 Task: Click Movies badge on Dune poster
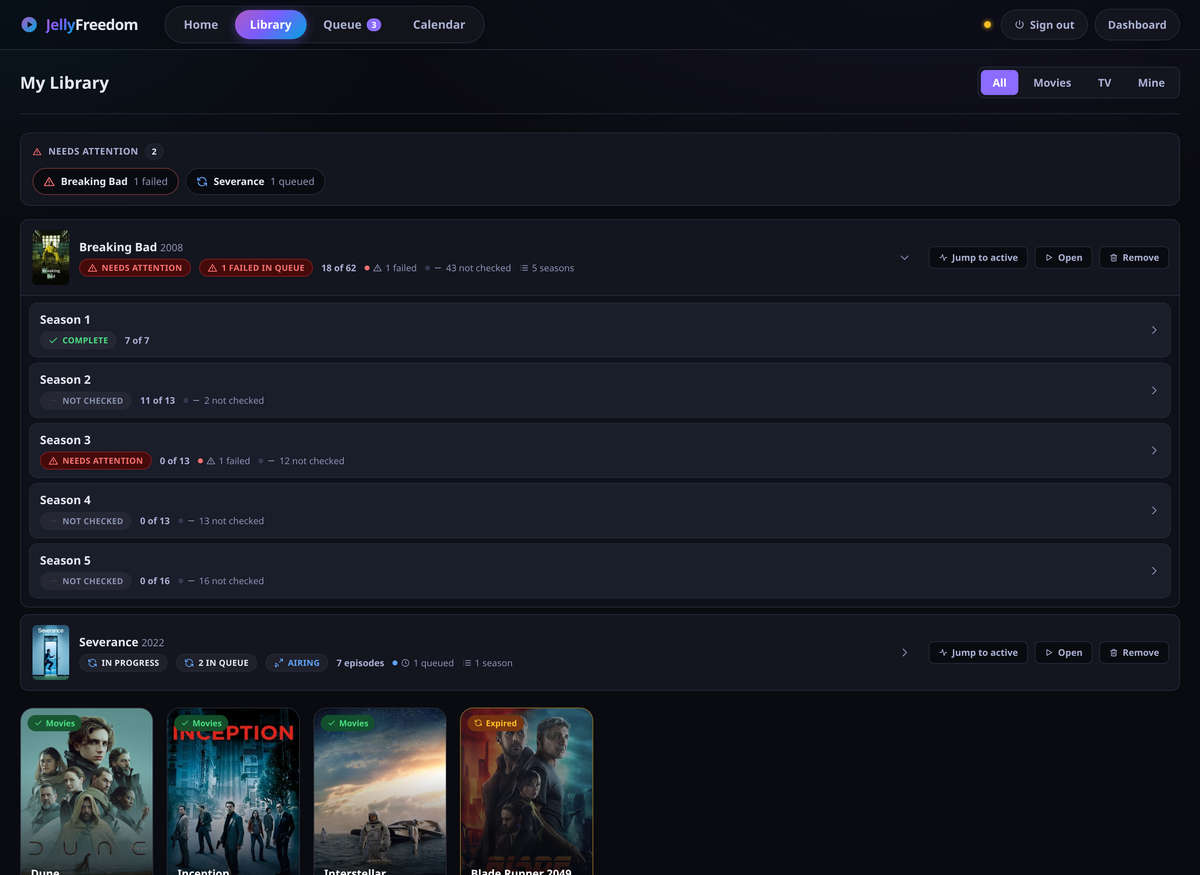coord(54,723)
